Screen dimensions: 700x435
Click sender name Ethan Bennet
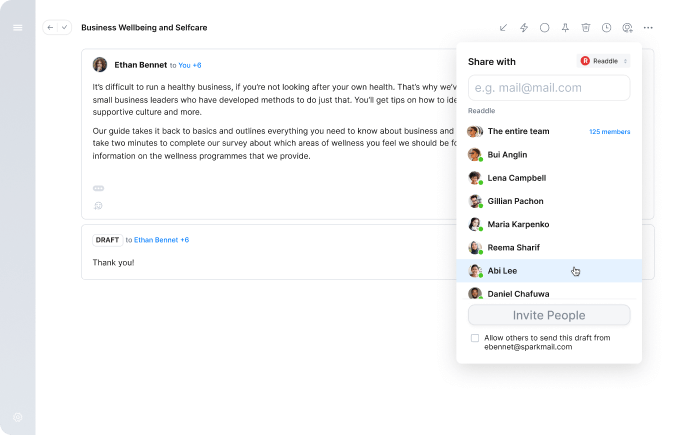(x=141, y=65)
